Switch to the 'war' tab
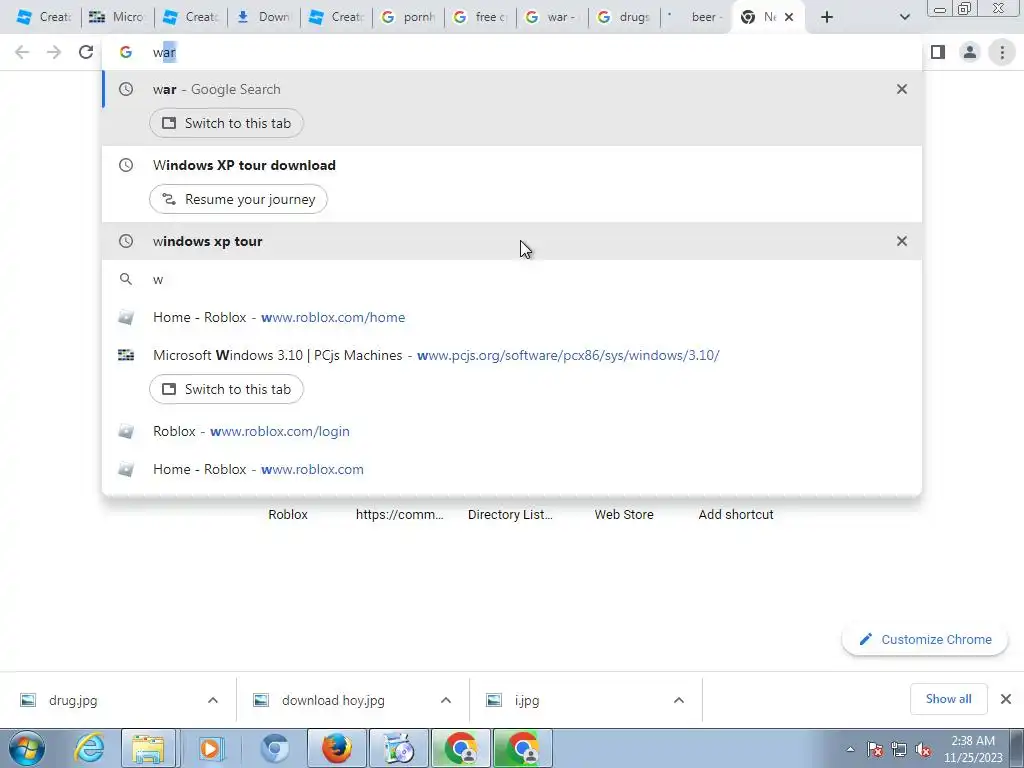1024x768 pixels. pyautogui.click(x=552, y=17)
